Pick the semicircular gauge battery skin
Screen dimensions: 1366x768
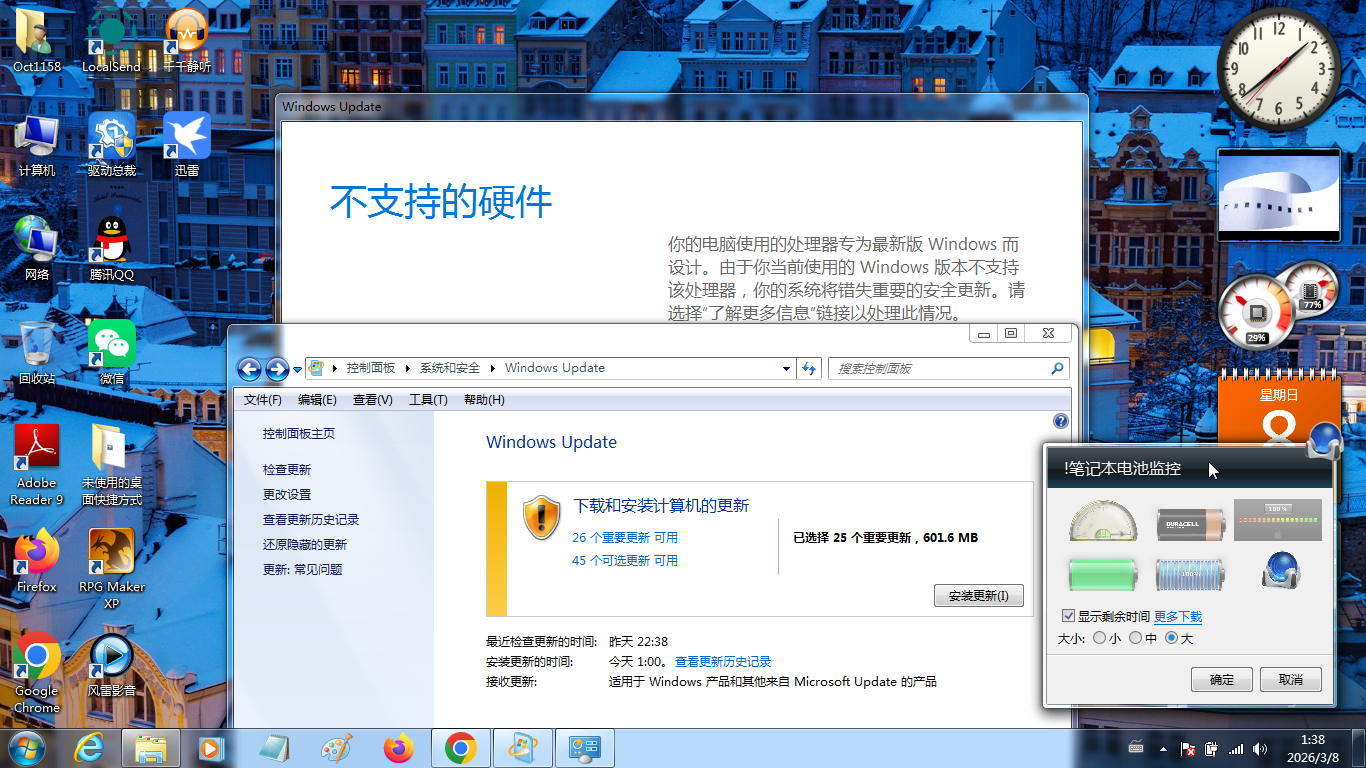click(x=1103, y=522)
